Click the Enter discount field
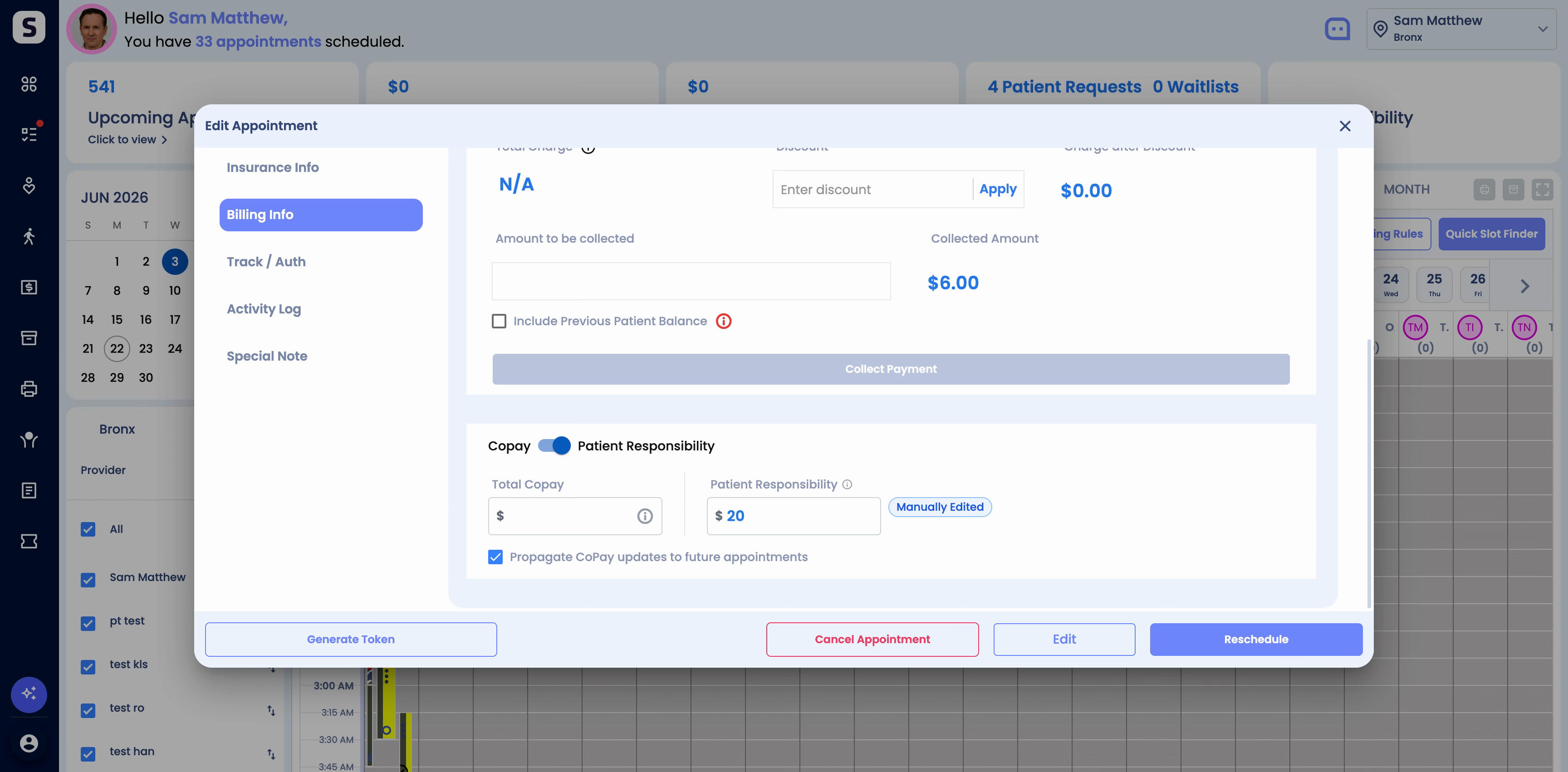1568x772 pixels. click(x=873, y=190)
